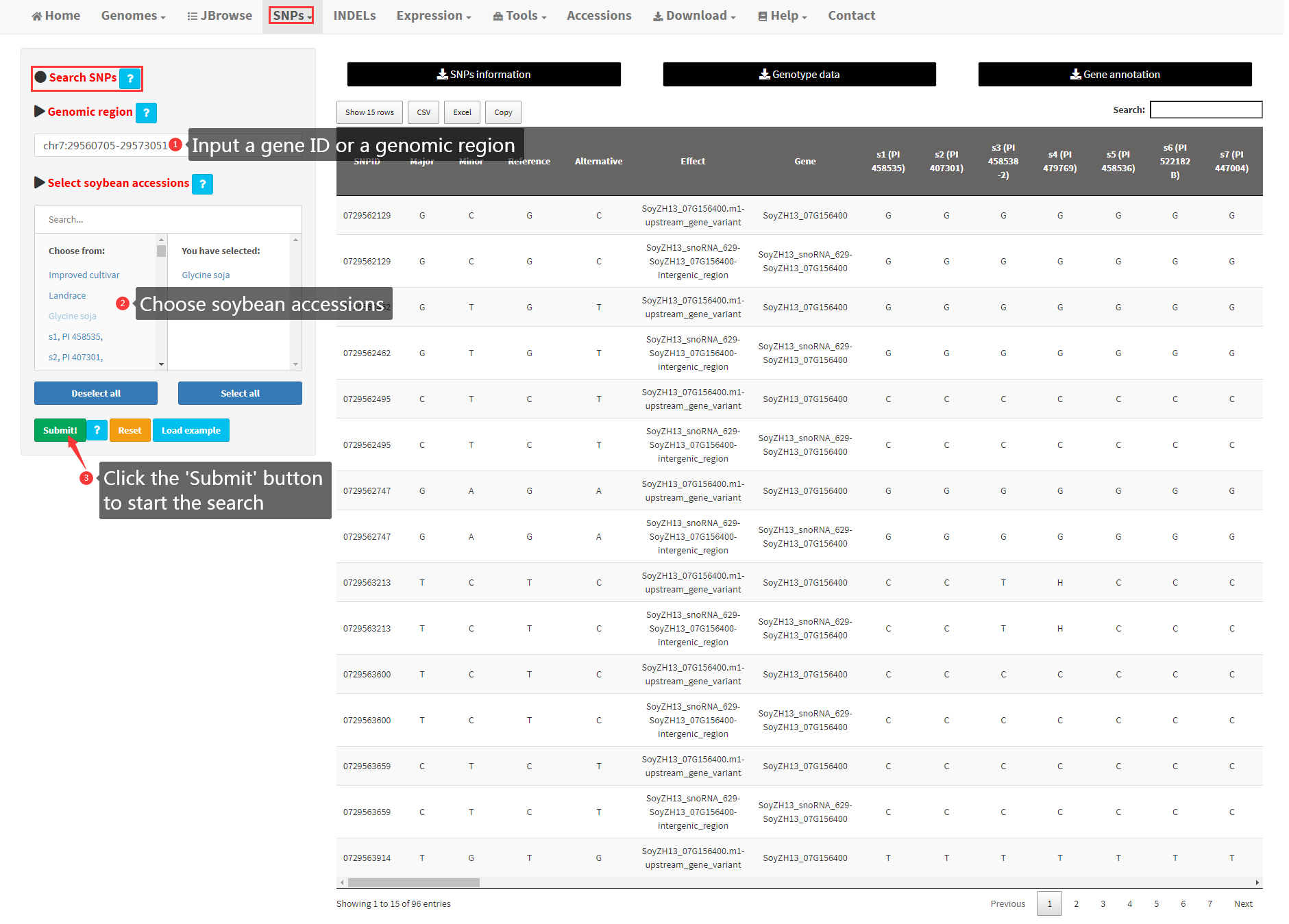Click the help icon next to Genomic region

click(146, 113)
